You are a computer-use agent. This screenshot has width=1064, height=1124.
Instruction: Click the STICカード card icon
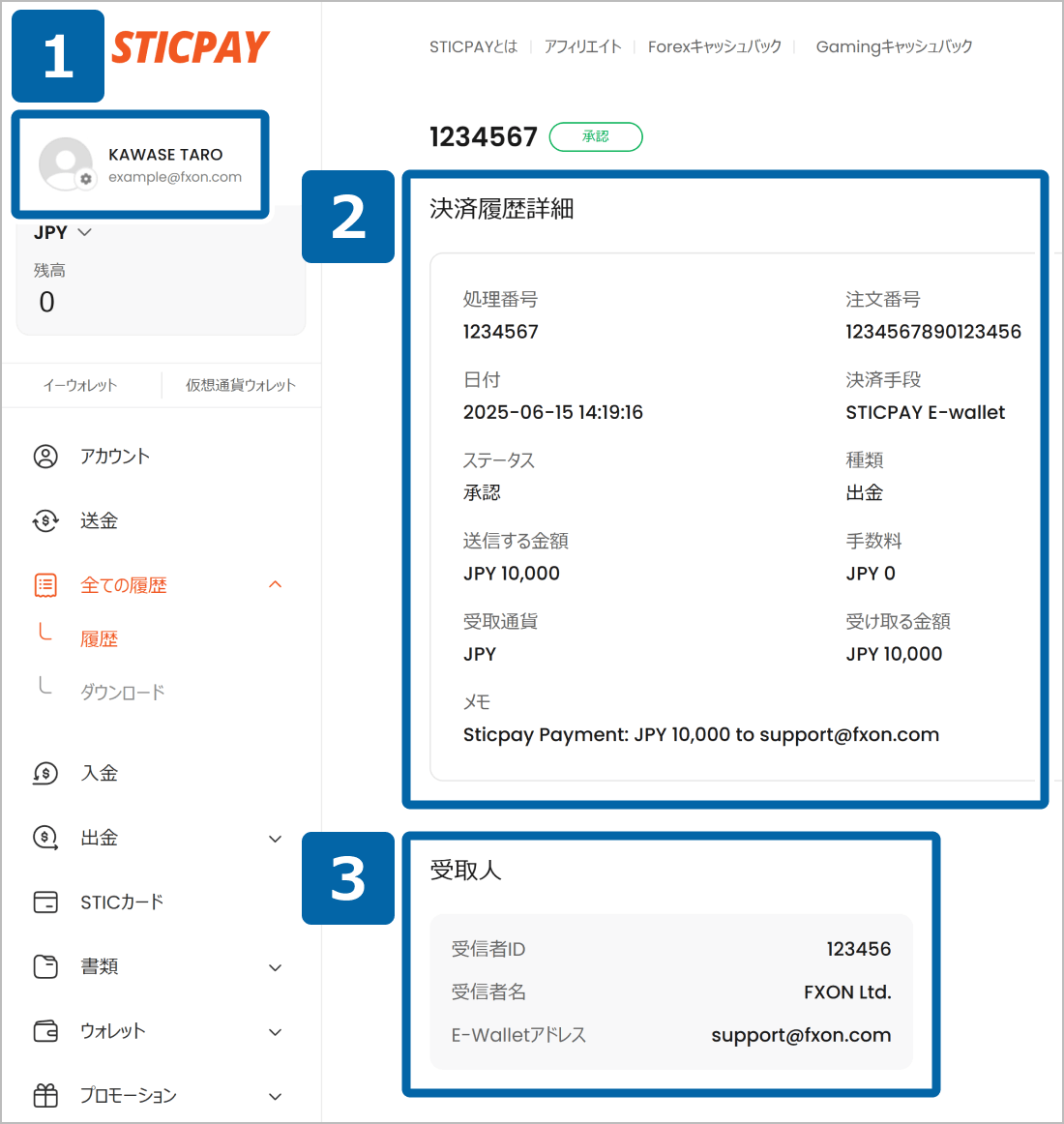(45, 902)
